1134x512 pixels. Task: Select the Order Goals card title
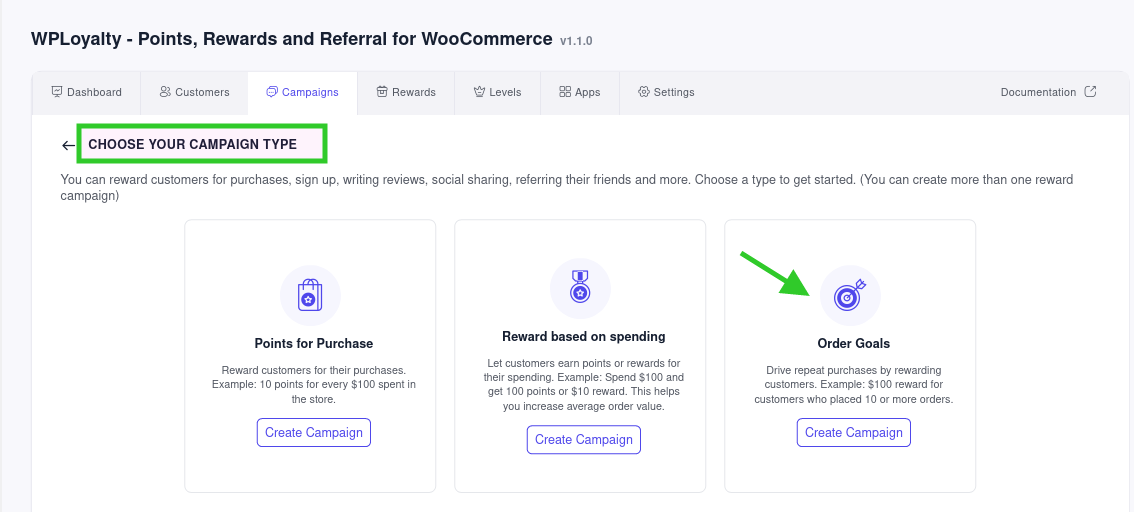click(853, 344)
